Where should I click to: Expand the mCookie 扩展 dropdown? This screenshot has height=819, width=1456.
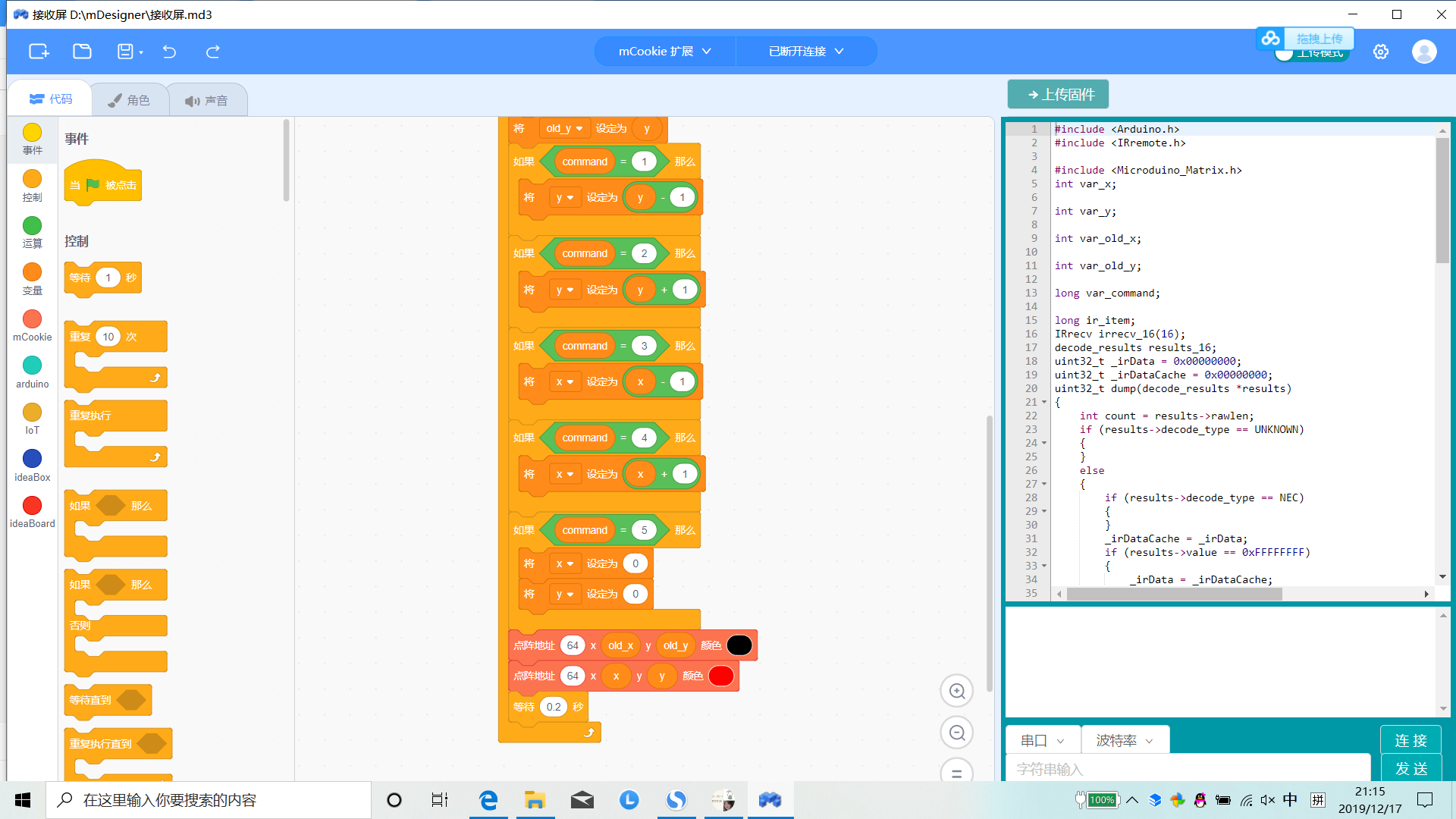[x=664, y=52]
